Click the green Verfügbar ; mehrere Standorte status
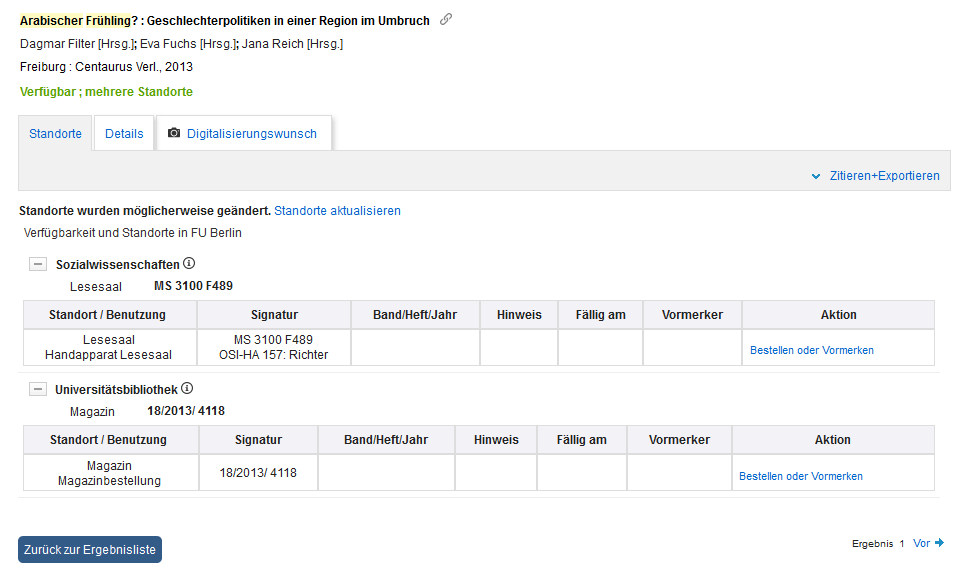The image size is (975, 586). coord(106,92)
